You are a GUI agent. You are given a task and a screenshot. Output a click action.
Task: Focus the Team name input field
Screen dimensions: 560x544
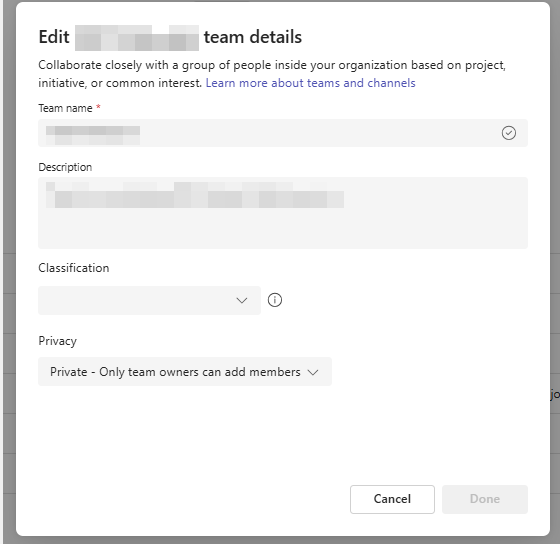point(283,133)
